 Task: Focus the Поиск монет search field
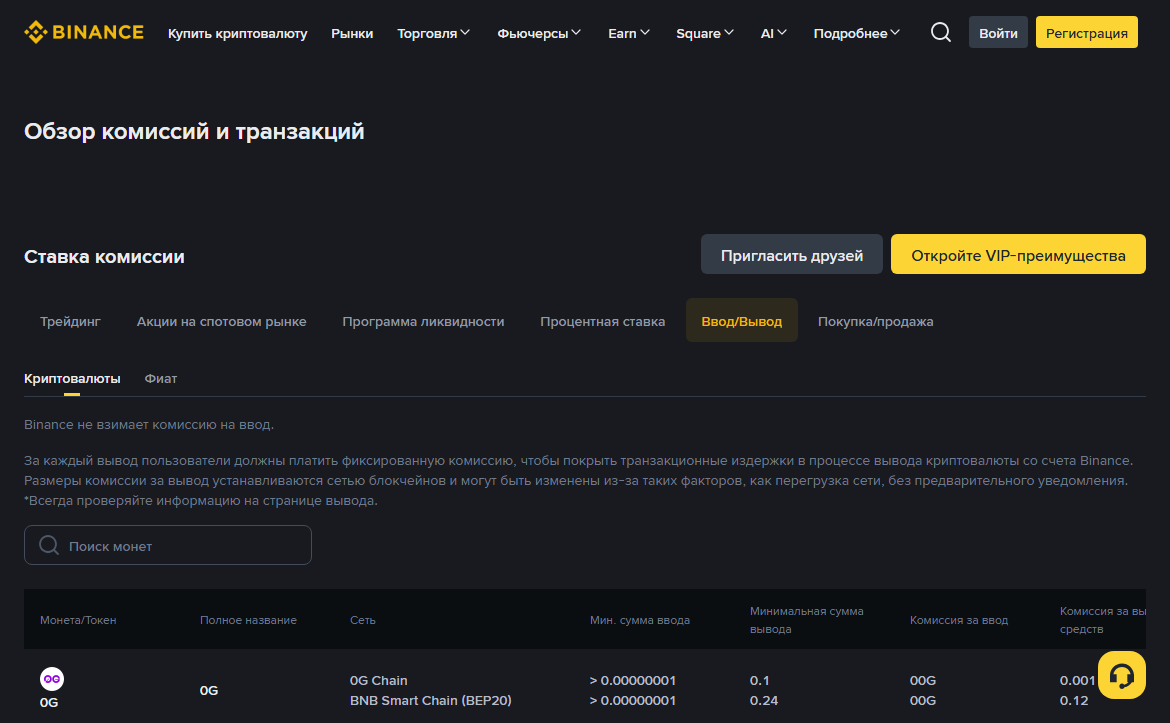click(168, 545)
